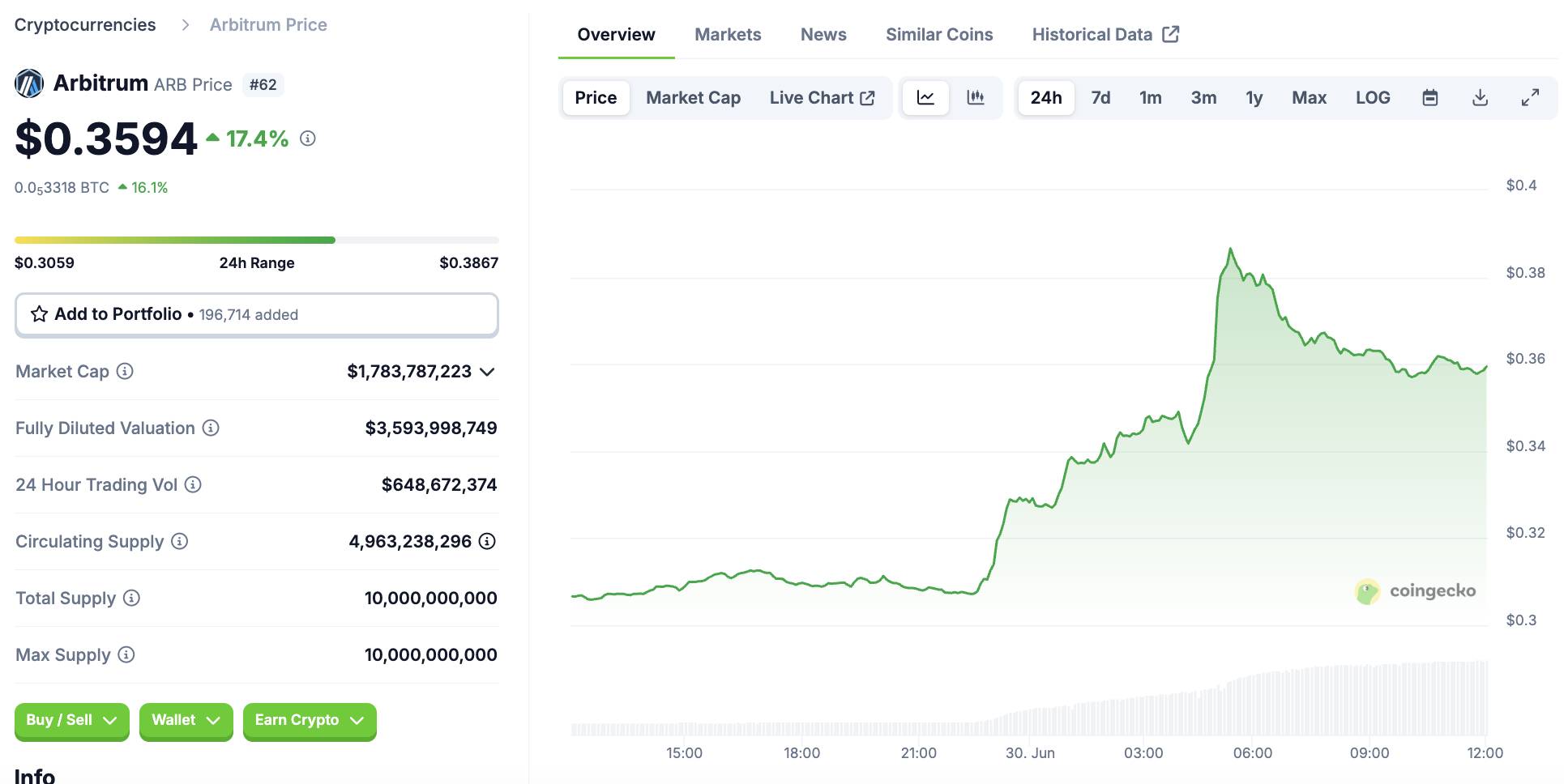
Task: Open the Similar Coins tab
Action: point(939,35)
